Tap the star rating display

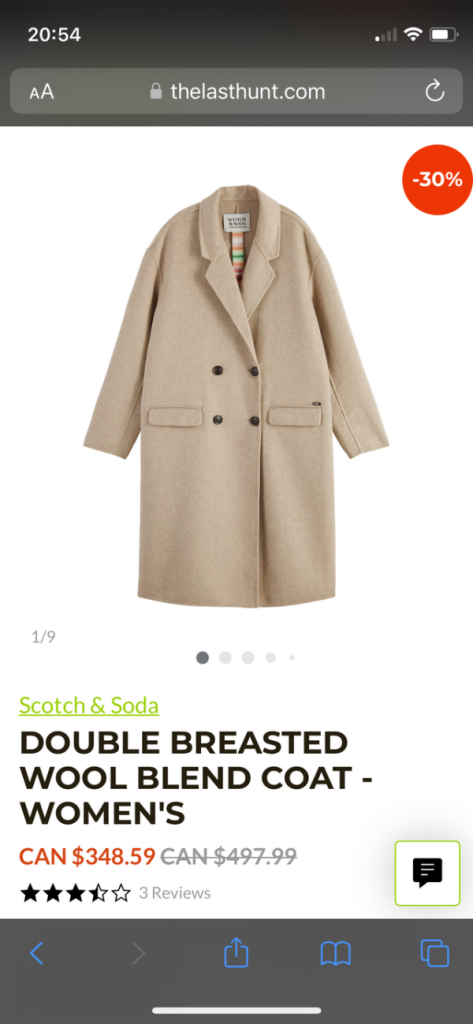tap(75, 893)
